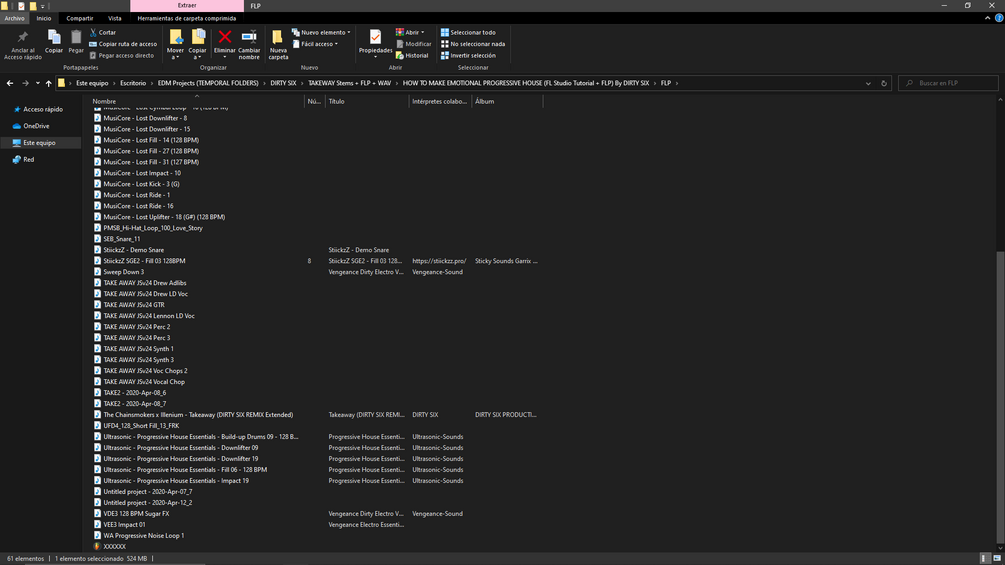Click the Nueva carpeta icon
The image size is (1005, 565).
[x=278, y=37]
